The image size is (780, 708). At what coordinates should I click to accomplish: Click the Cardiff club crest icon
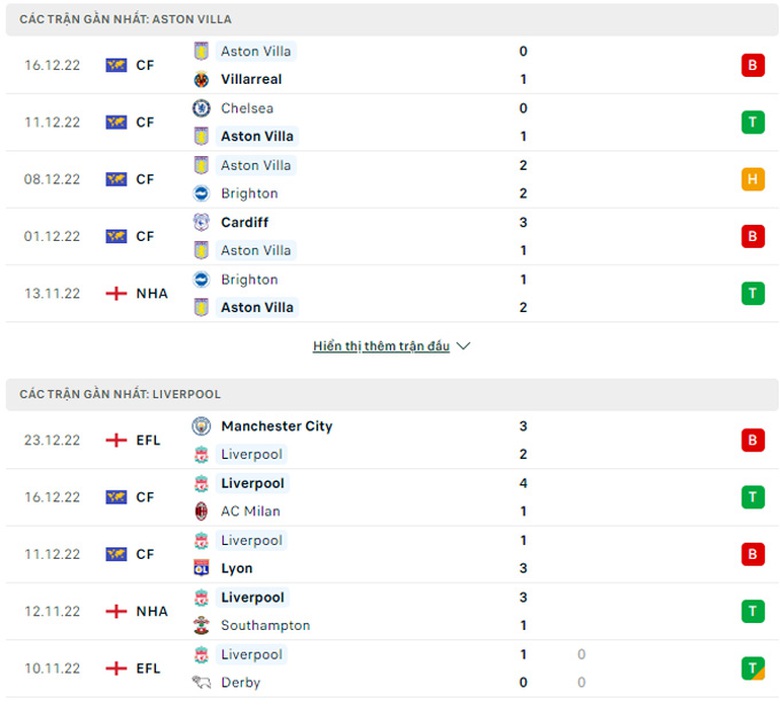coord(201,222)
